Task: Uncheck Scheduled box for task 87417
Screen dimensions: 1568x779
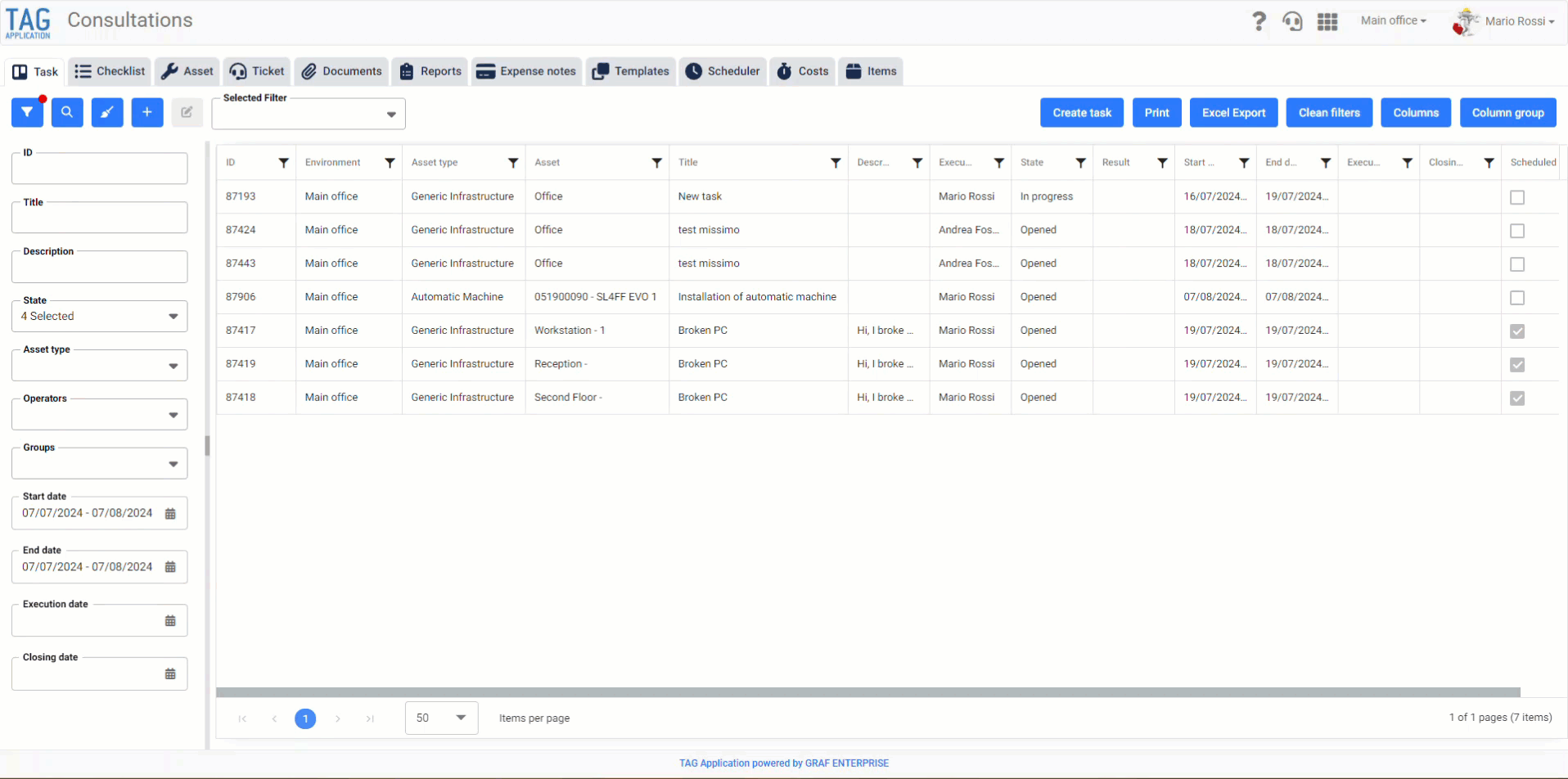Action: click(x=1517, y=331)
